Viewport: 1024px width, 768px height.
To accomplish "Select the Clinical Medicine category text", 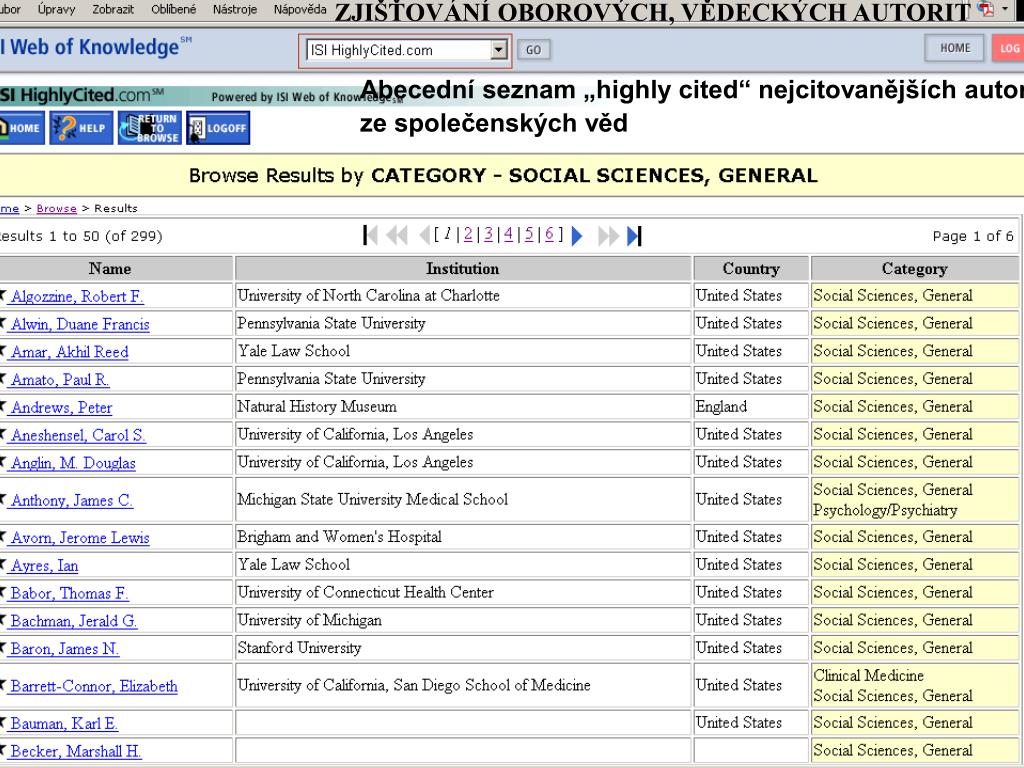I will [869, 676].
